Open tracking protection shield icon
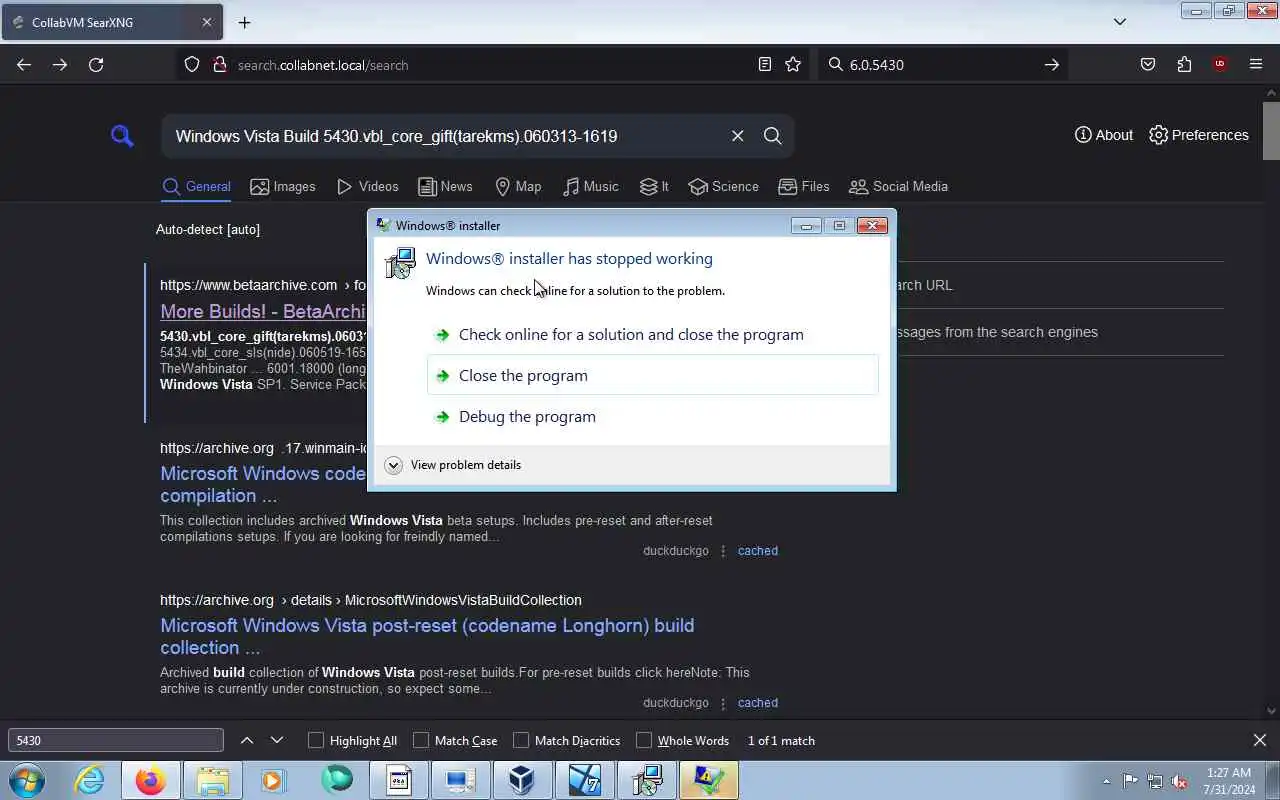This screenshot has height=800, width=1280. [192, 64]
